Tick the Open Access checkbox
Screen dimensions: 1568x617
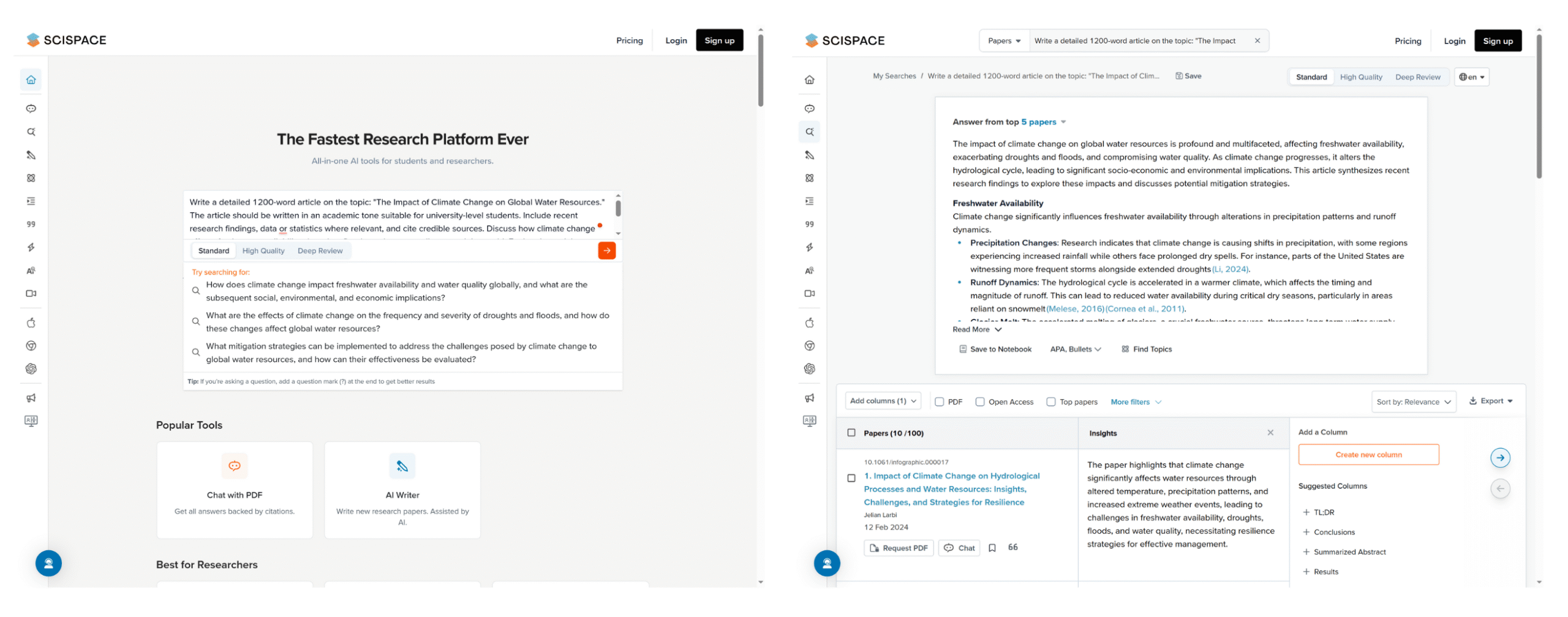pyautogui.click(x=979, y=402)
